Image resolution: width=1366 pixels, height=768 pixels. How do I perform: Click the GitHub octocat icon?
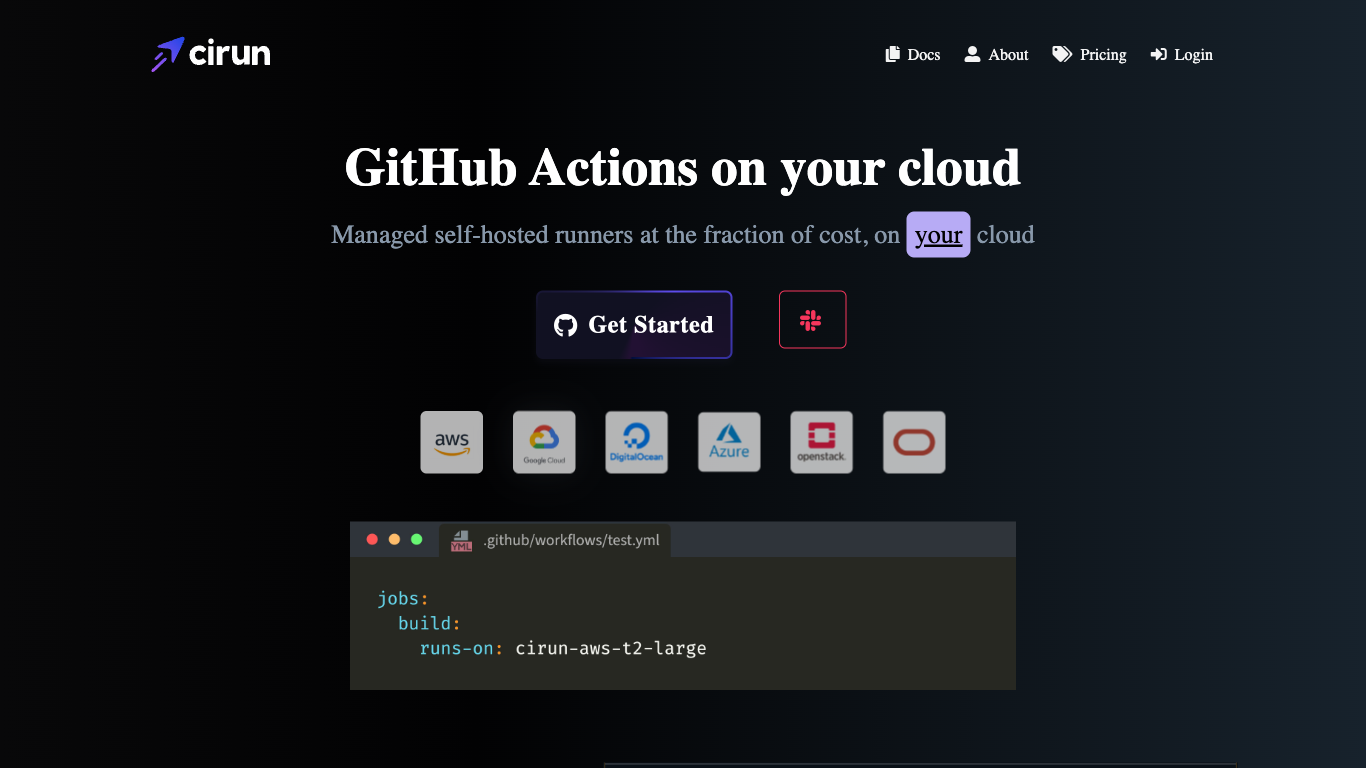pos(566,325)
